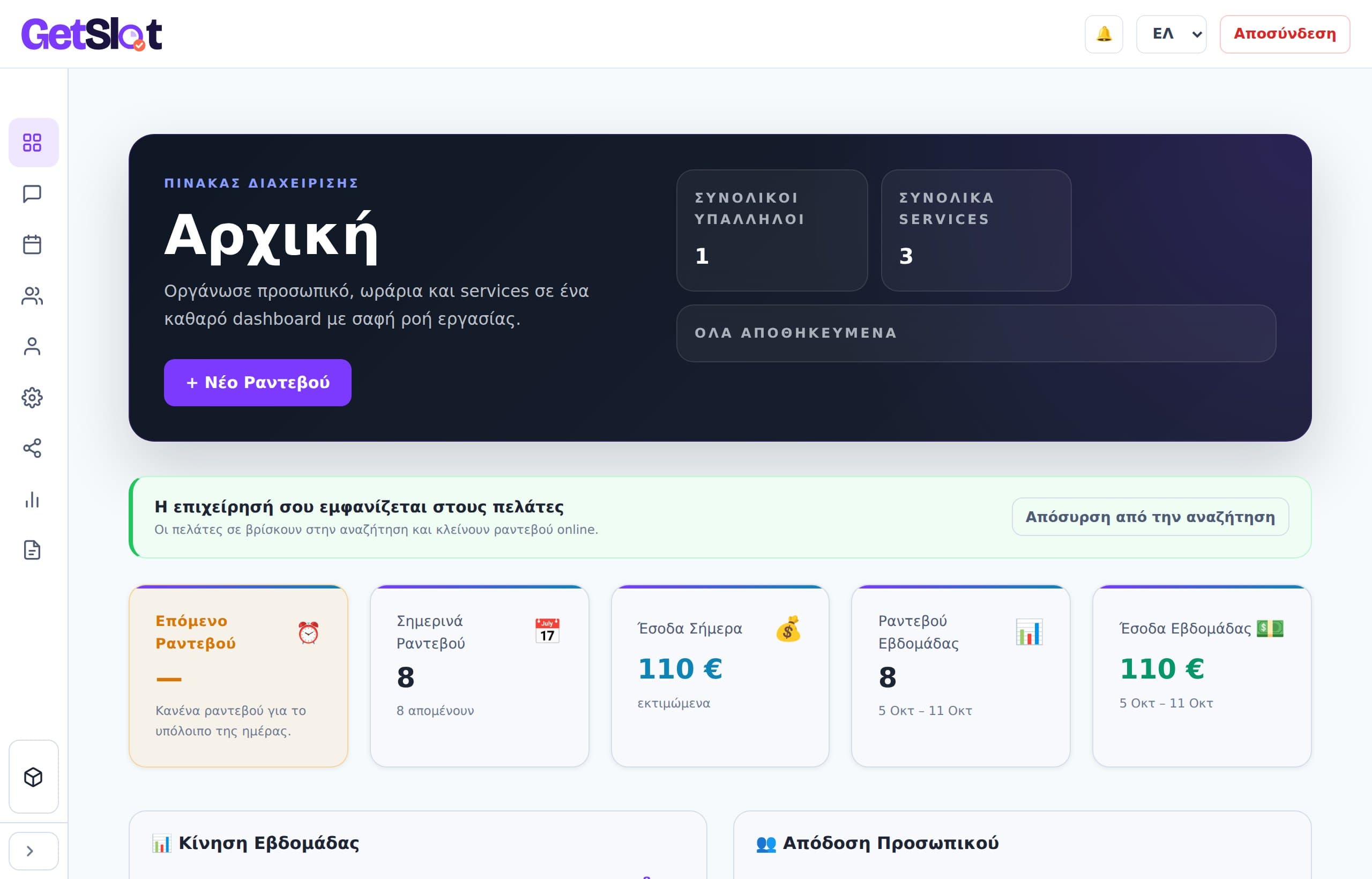Click the banknote icon on Έσοδα Εβδομάδας

pos(1270,628)
